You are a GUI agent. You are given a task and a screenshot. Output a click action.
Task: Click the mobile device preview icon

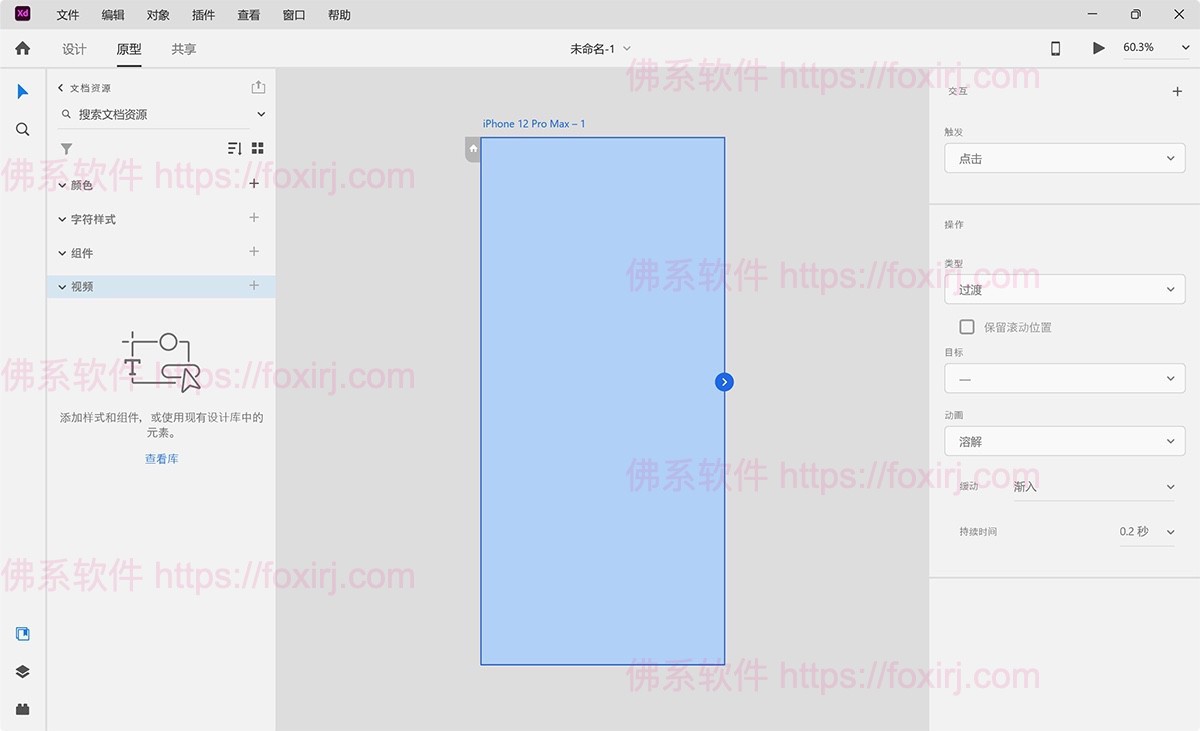pos(1055,48)
